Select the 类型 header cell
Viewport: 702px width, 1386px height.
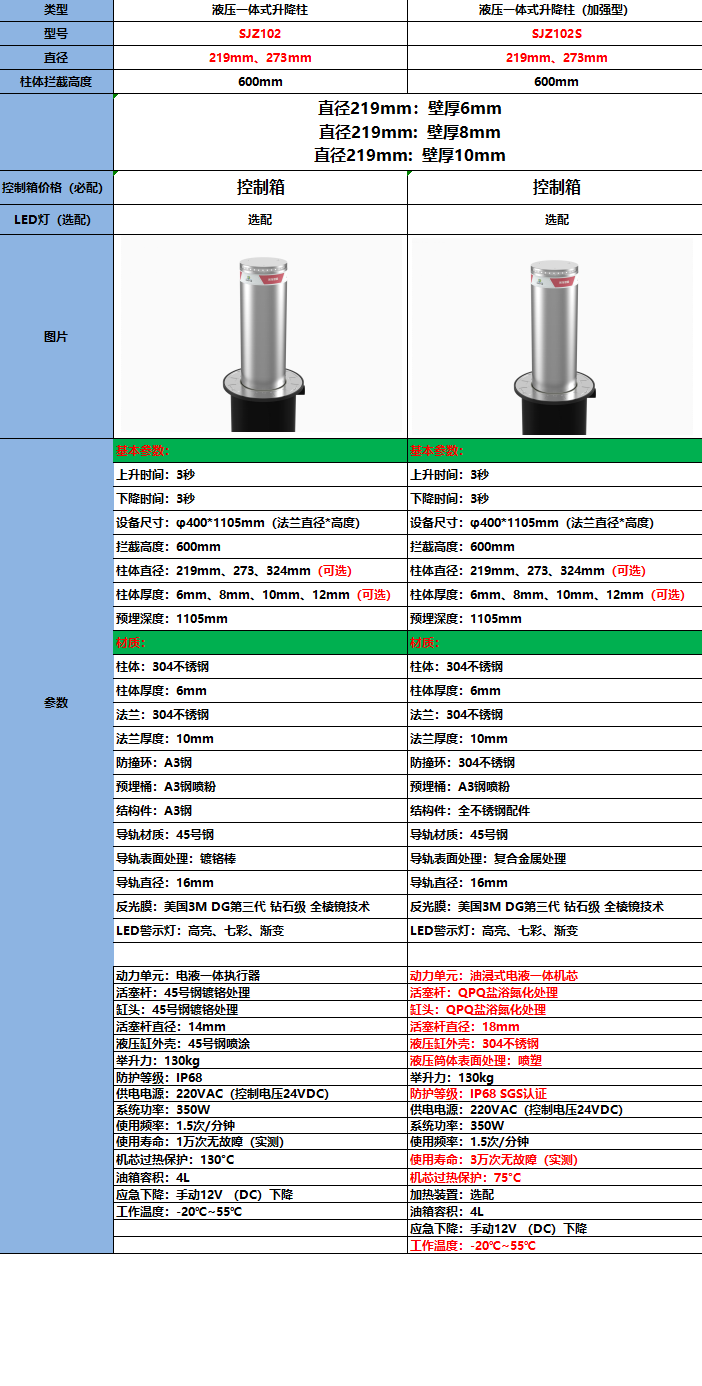pos(56,10)
